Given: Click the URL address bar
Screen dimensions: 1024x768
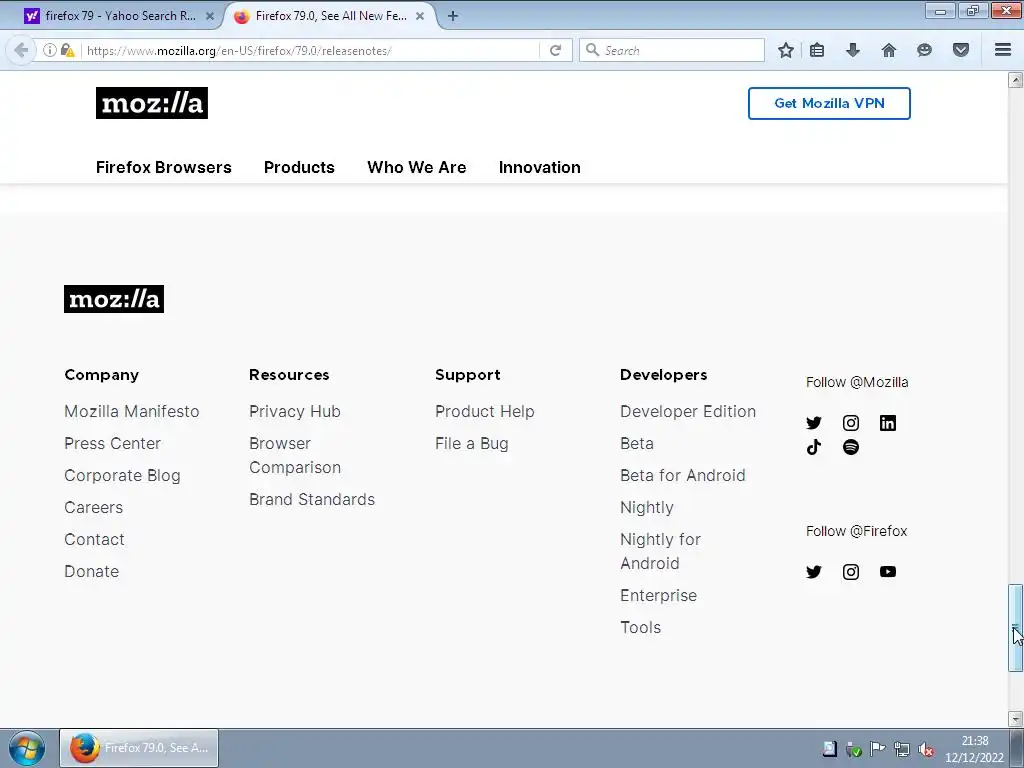Looking at the screenshot, I should click(311, 50).
